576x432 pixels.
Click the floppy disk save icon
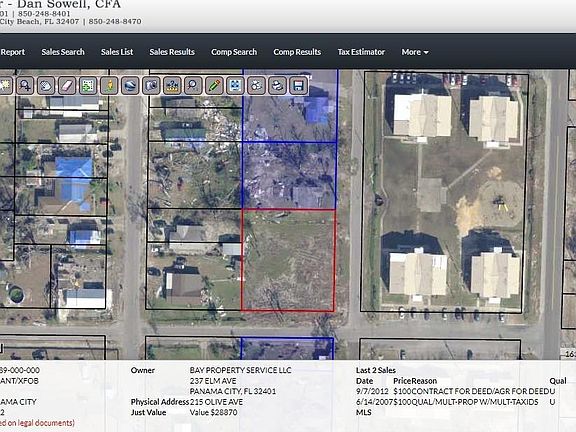click(299, 86)
